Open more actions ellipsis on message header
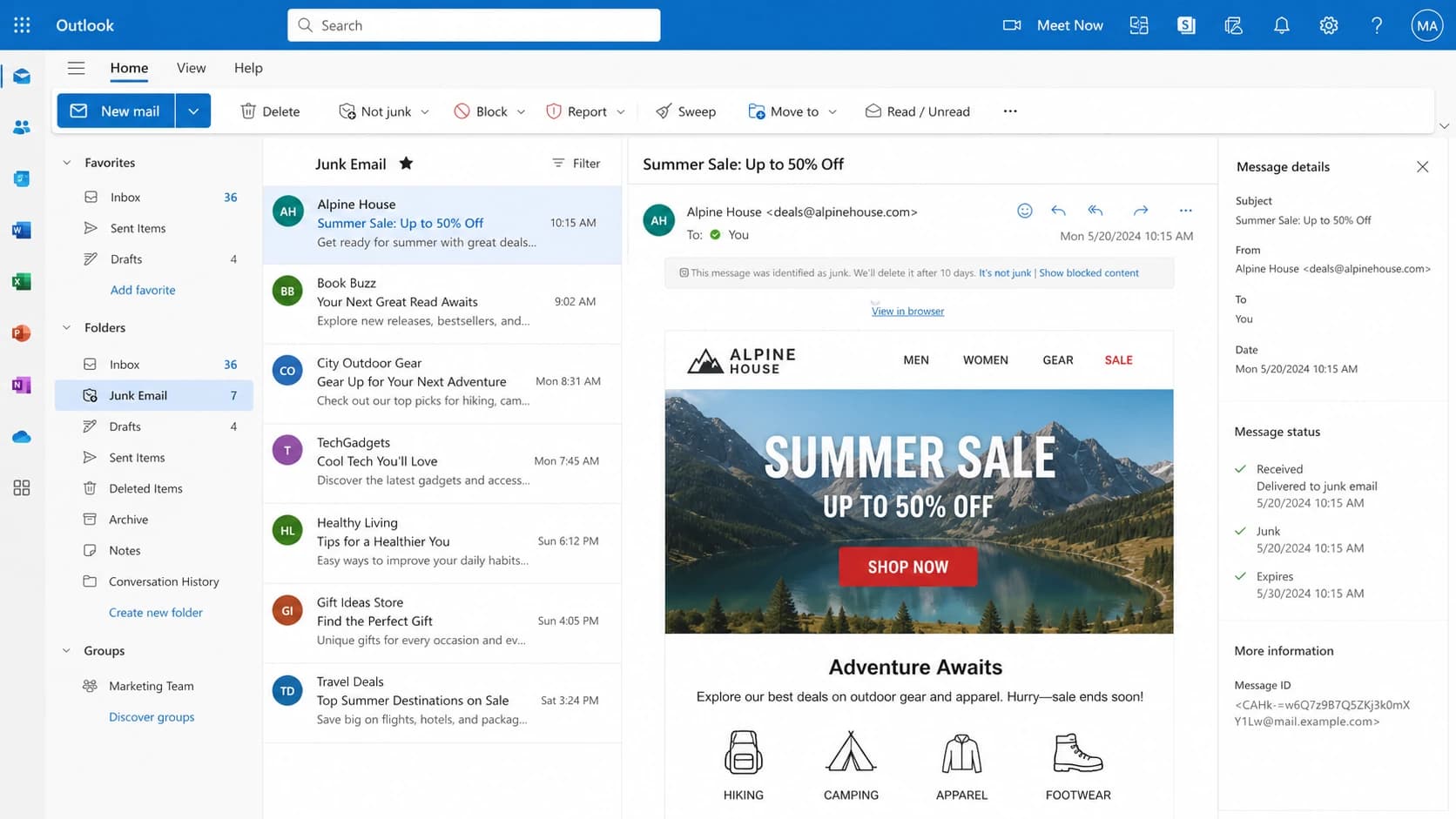The height and width of the screenshot is (819, 1456). pos(1185,211)
